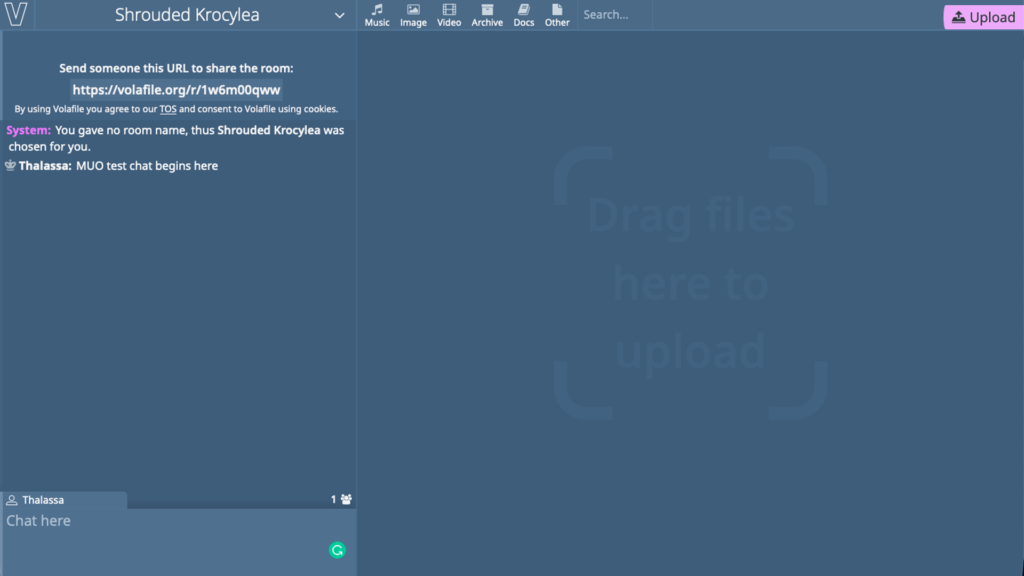Click the Upload button

pyautogui.click(x=983, y=17)
